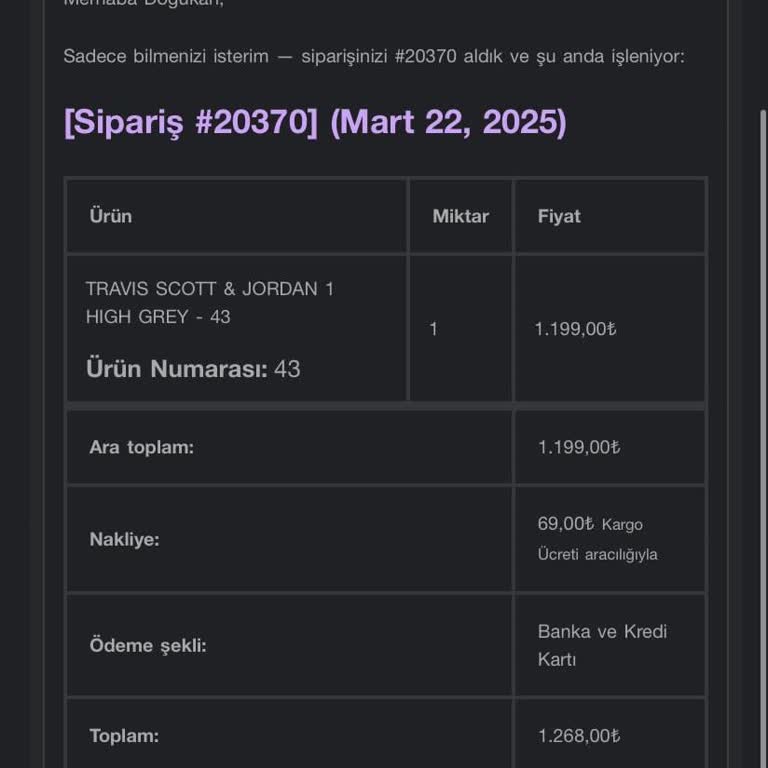This screenshot has height=768, width=768.
Task: Select the Ürün column header
Action: tap(111, 216)
